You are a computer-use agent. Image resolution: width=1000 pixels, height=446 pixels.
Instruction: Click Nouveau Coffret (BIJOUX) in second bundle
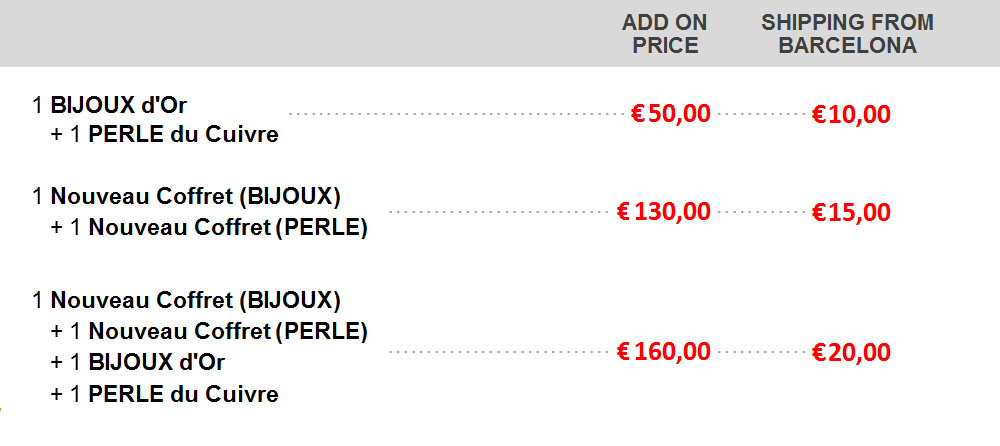point(196,197)
